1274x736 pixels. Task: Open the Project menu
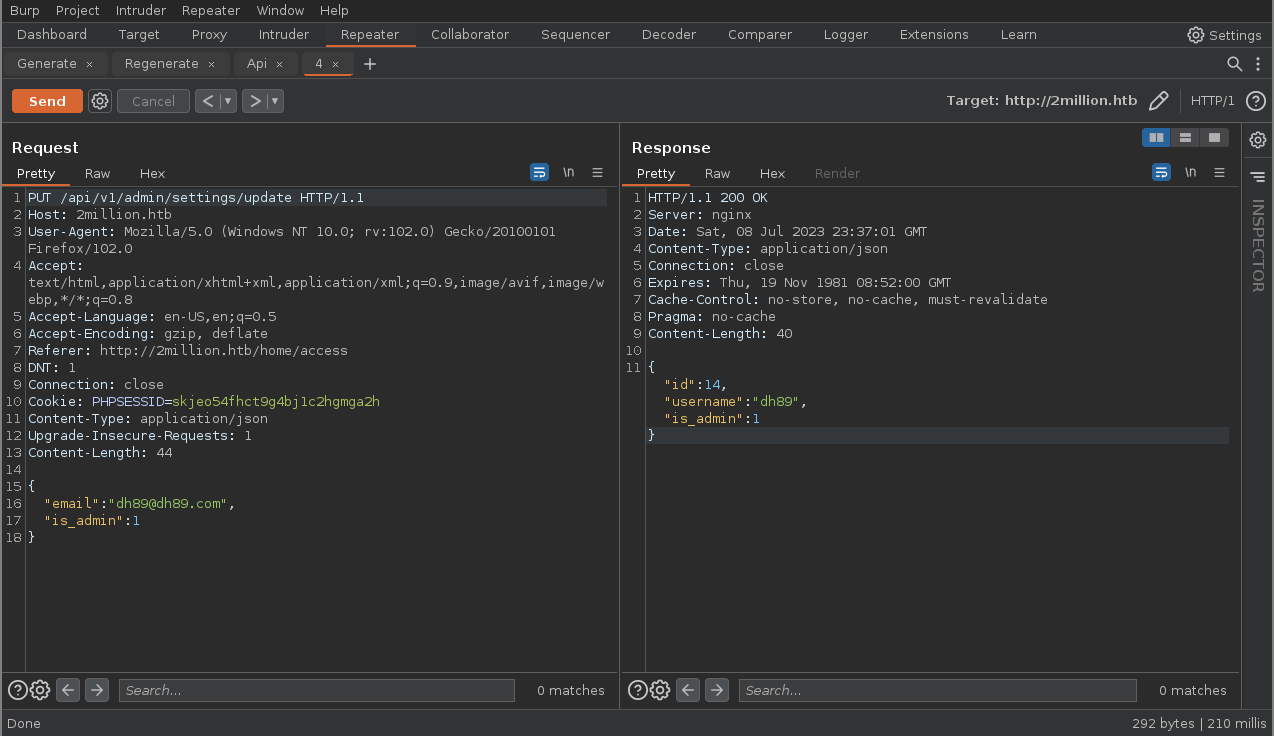tap(78, 10)
